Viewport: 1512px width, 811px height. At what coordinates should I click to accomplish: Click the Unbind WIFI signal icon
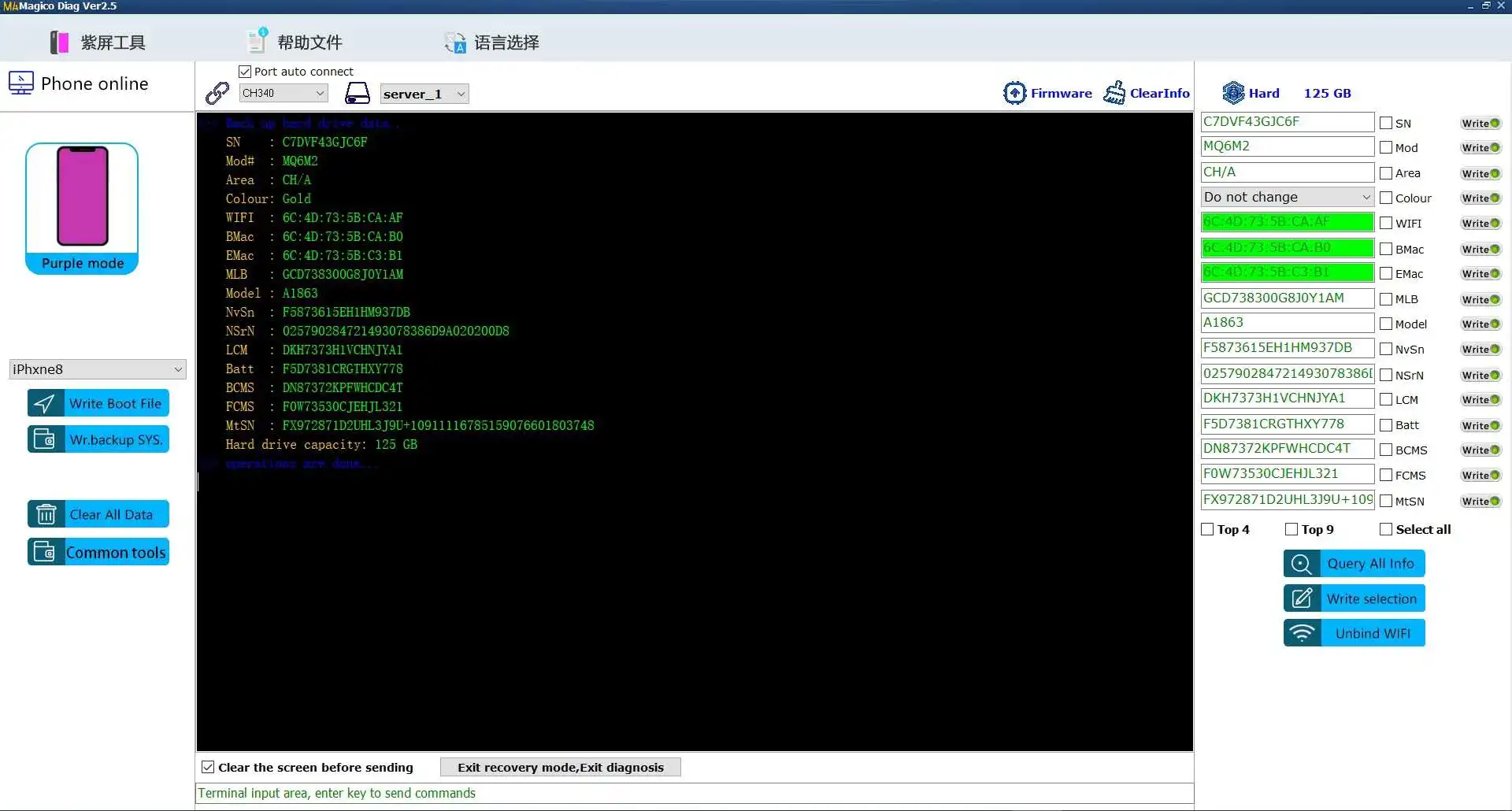click(x=1302, y=633)
